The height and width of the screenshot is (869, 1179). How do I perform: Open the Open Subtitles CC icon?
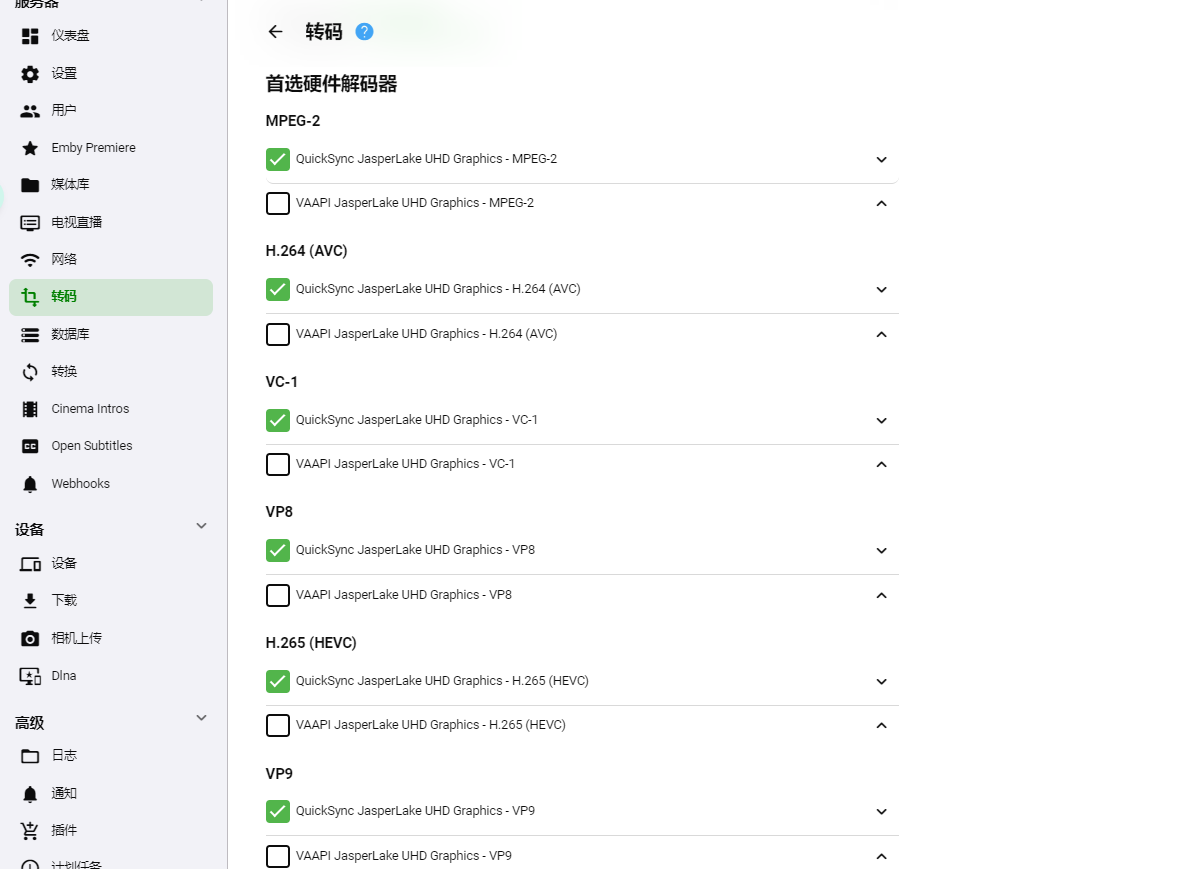[30, 446]
